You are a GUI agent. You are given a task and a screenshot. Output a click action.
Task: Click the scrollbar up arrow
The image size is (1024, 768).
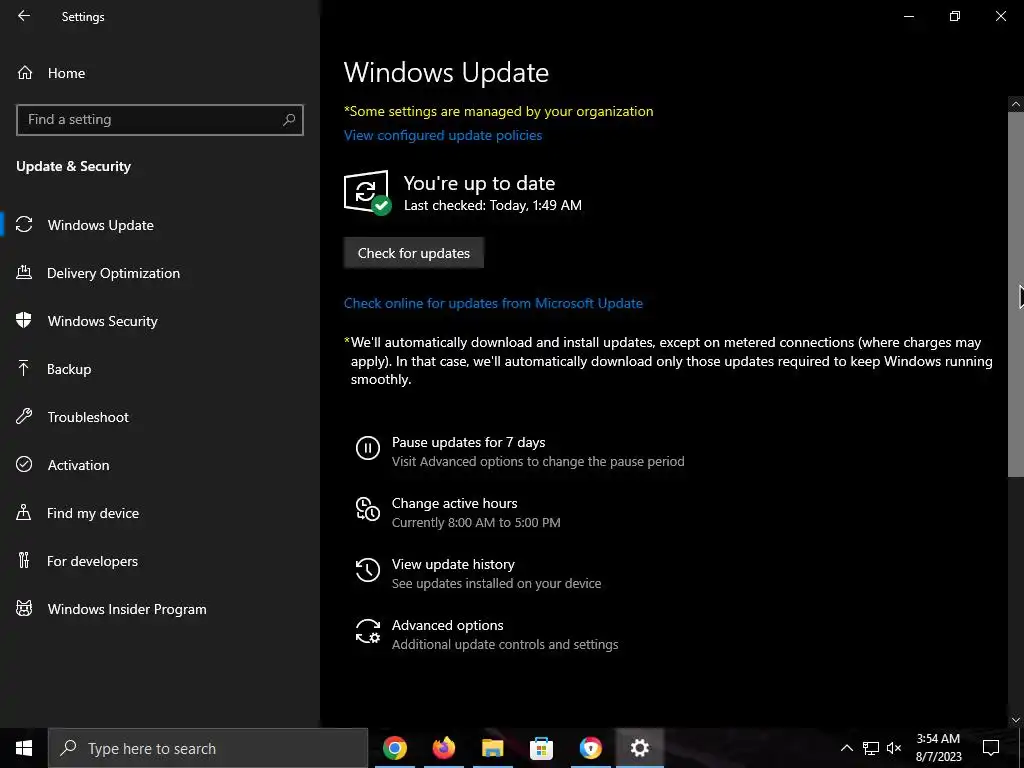(x=1016, y=104)
